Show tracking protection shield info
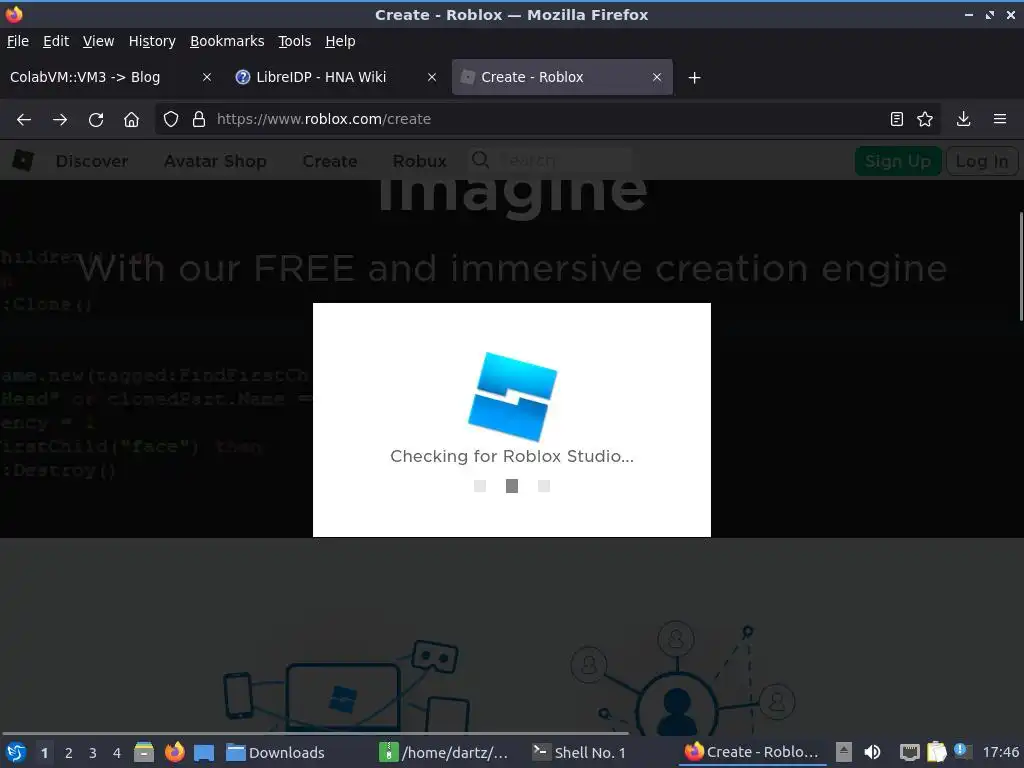 click(170, 119)
